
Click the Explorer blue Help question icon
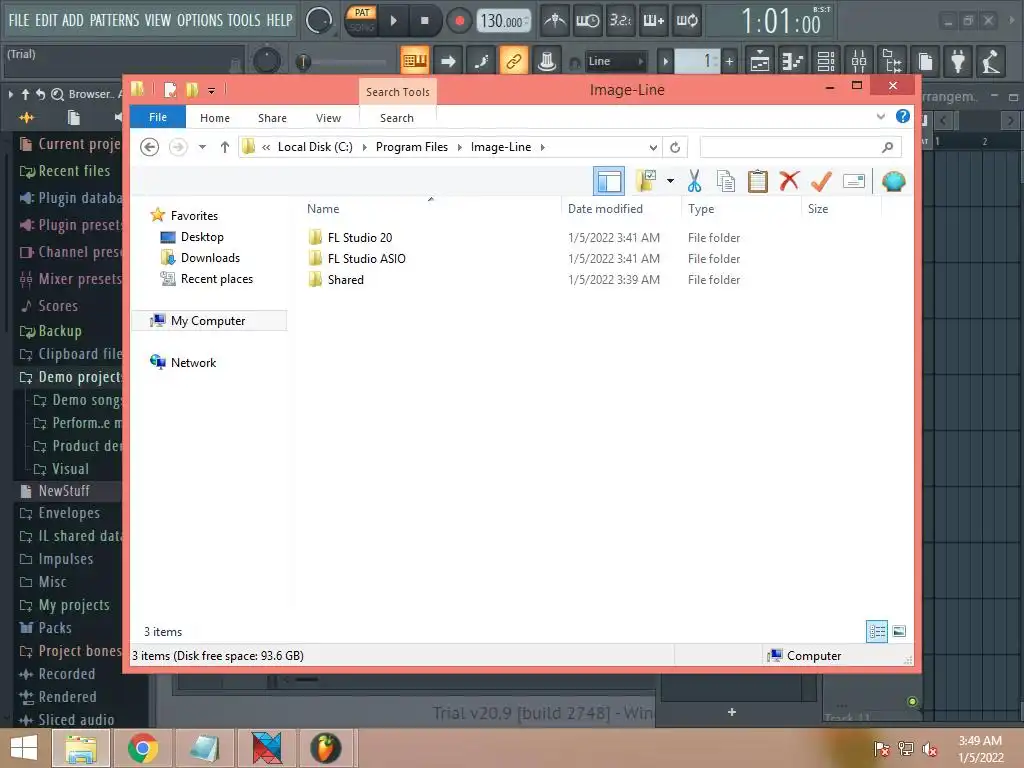pyautogui.click(x=903, y=116)
